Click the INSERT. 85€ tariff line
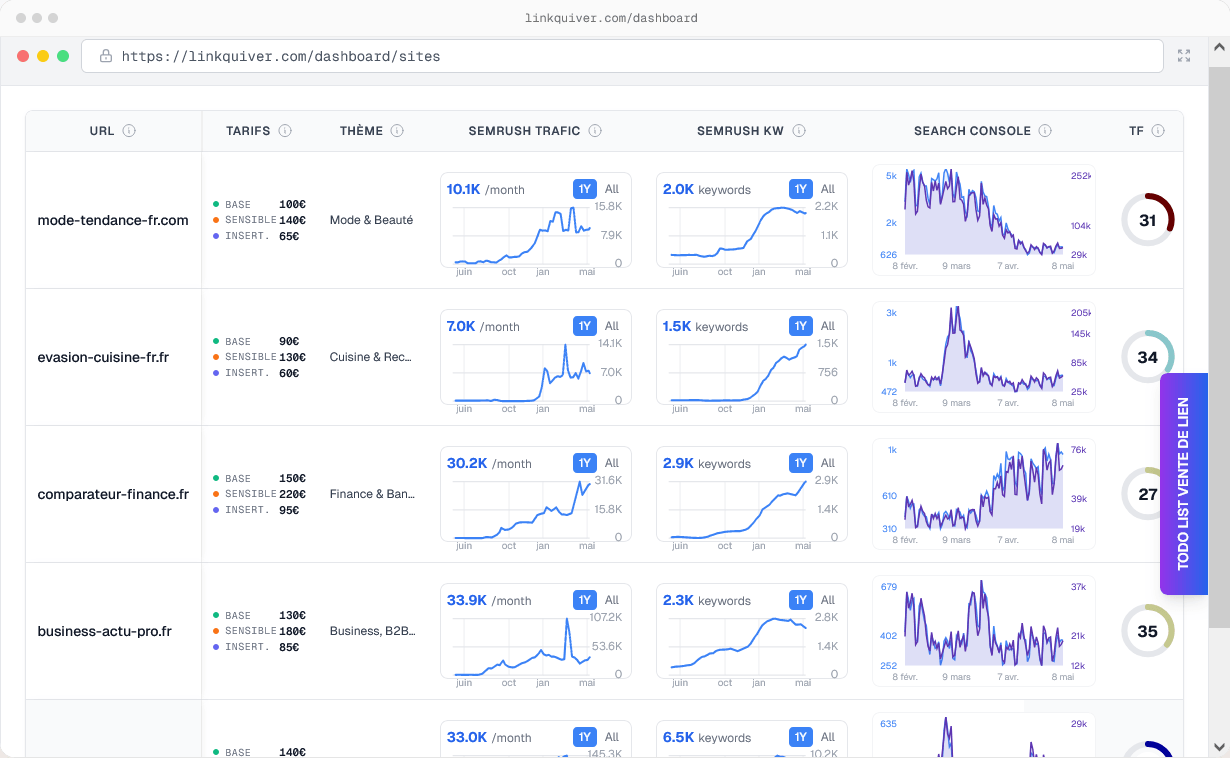 click(256, 647)
